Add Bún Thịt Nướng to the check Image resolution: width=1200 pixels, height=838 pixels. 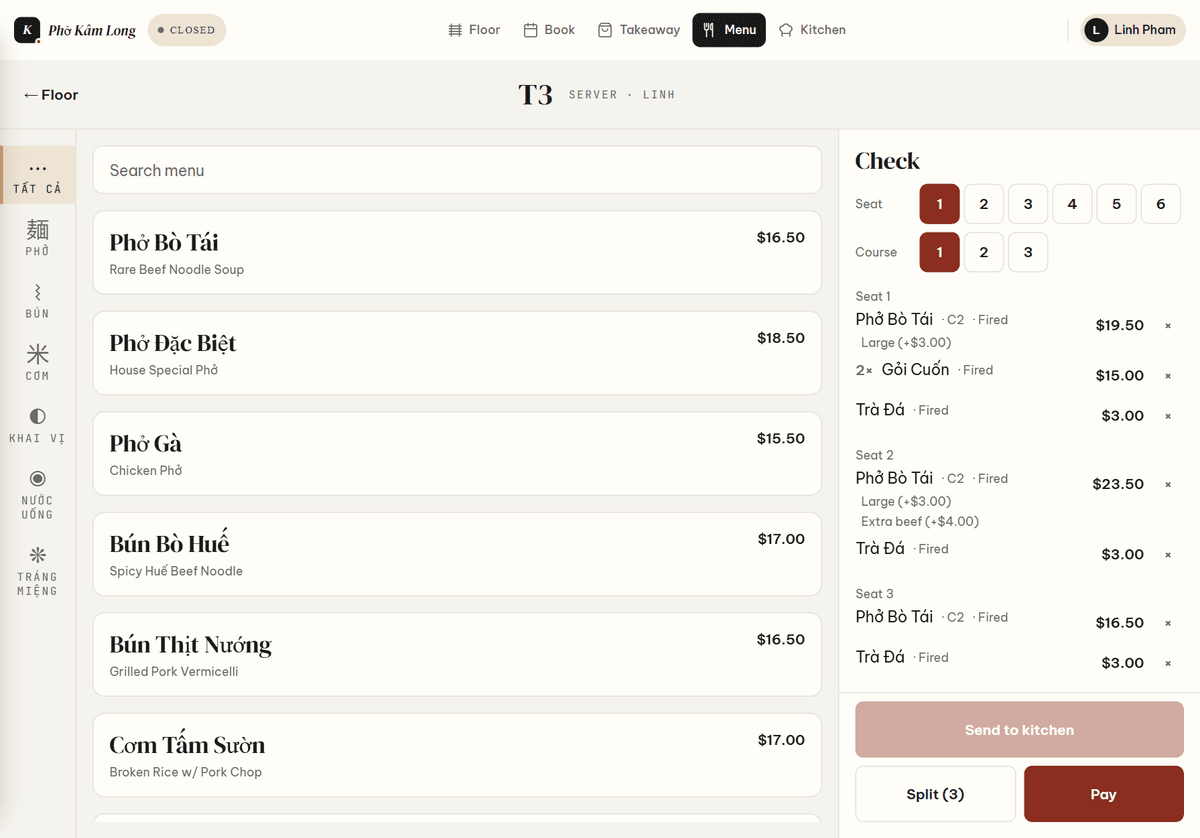[457, 655]
